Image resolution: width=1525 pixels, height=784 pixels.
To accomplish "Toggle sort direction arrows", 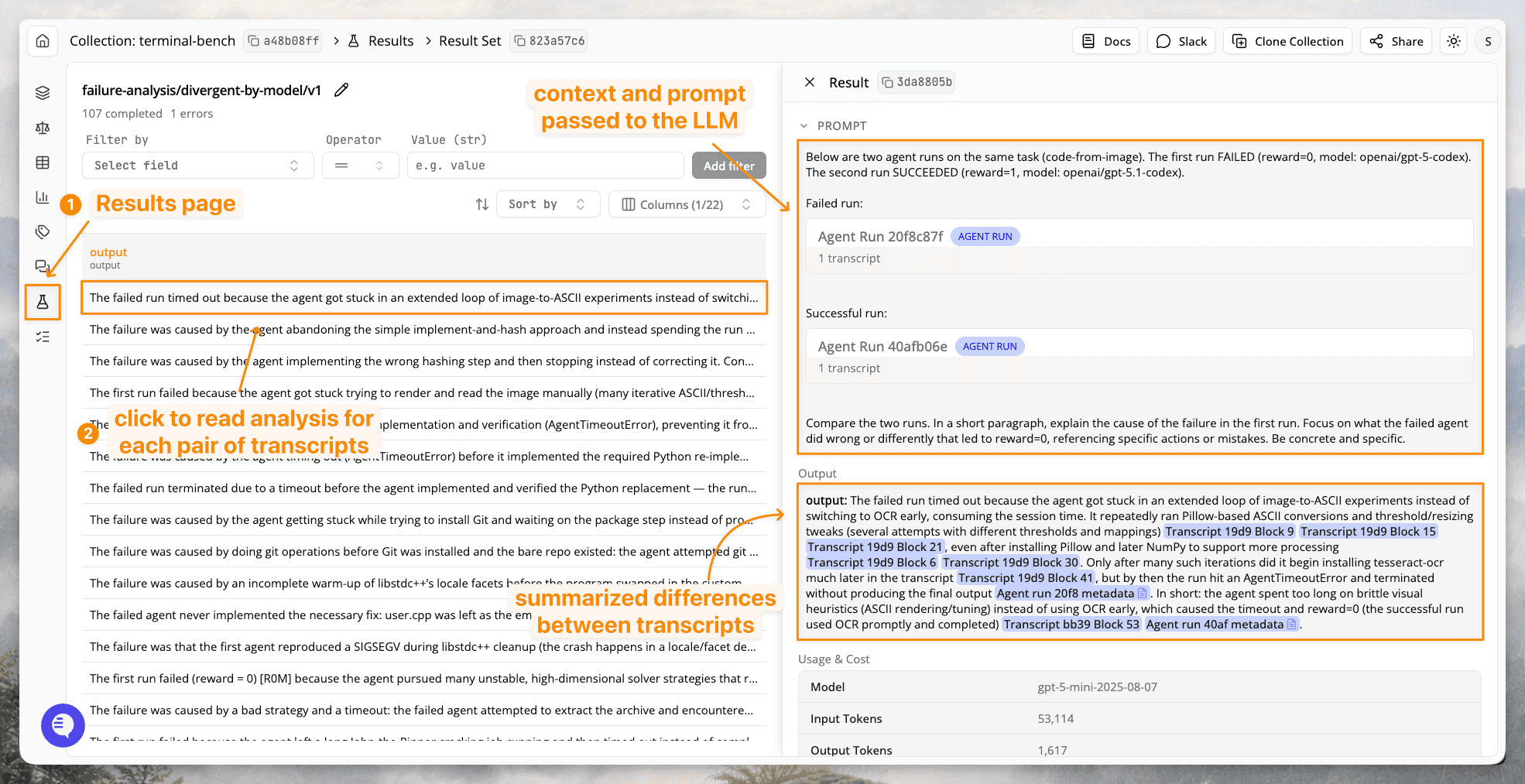I will tap(481, 204).
